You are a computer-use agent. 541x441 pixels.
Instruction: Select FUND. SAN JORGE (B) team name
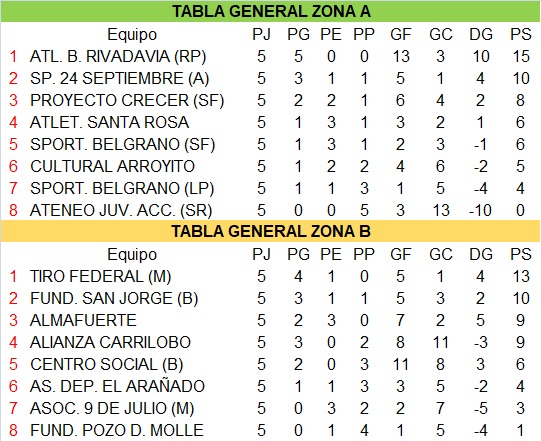pos(114,298)
